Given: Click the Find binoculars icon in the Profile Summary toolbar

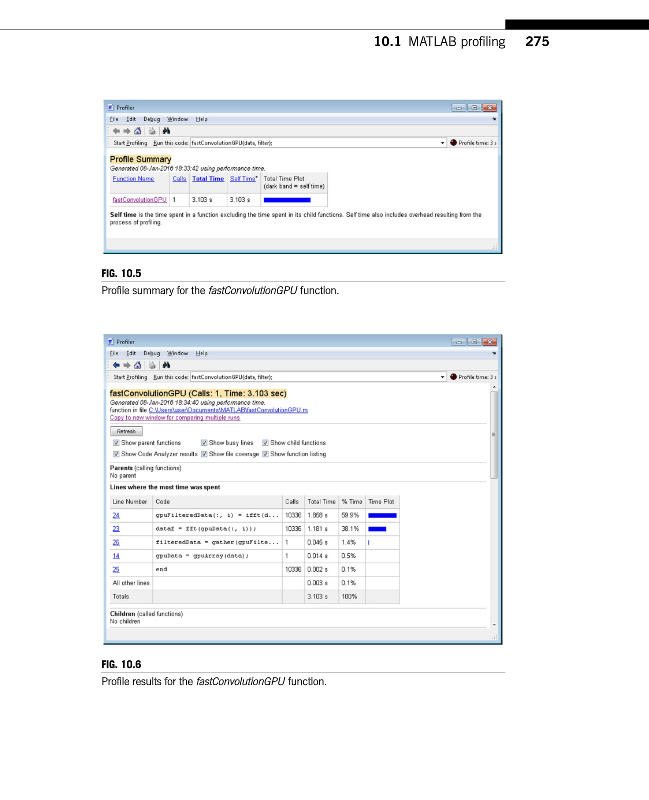Looking at the screenshot, I should pyautogui.click(x=167, y=130).
